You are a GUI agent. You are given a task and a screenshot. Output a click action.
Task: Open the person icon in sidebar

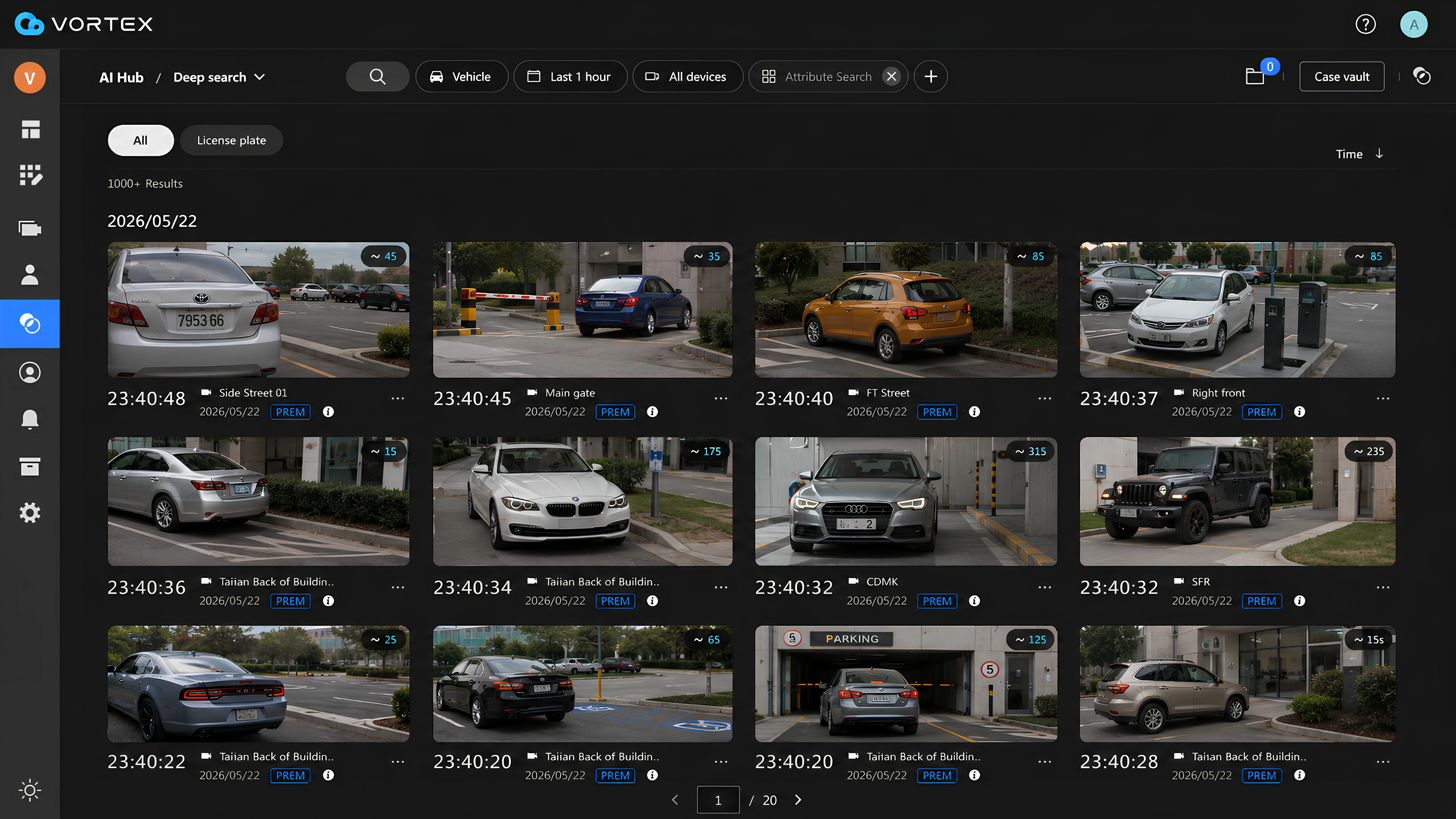(x=30, y=275)
